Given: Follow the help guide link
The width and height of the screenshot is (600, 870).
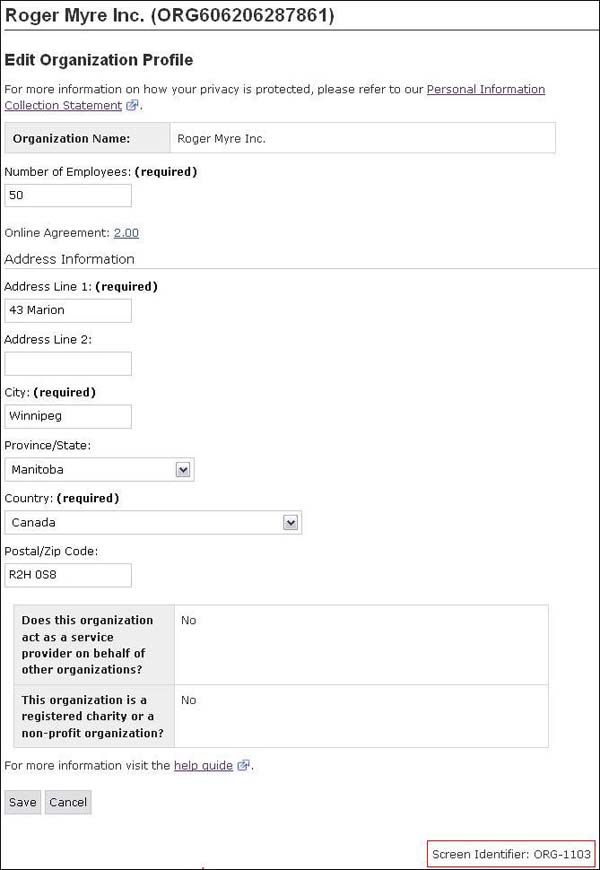Looking at the screenshot, I should click(203, 766).
